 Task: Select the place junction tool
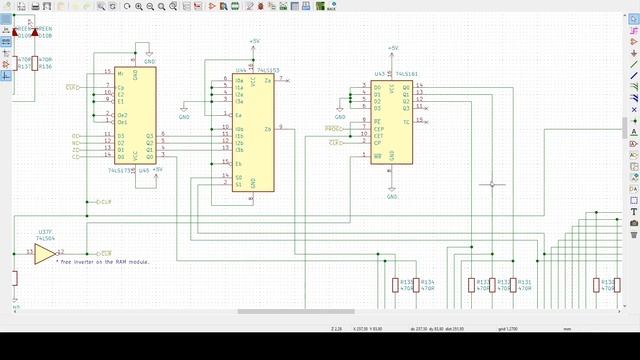[634, 121]
